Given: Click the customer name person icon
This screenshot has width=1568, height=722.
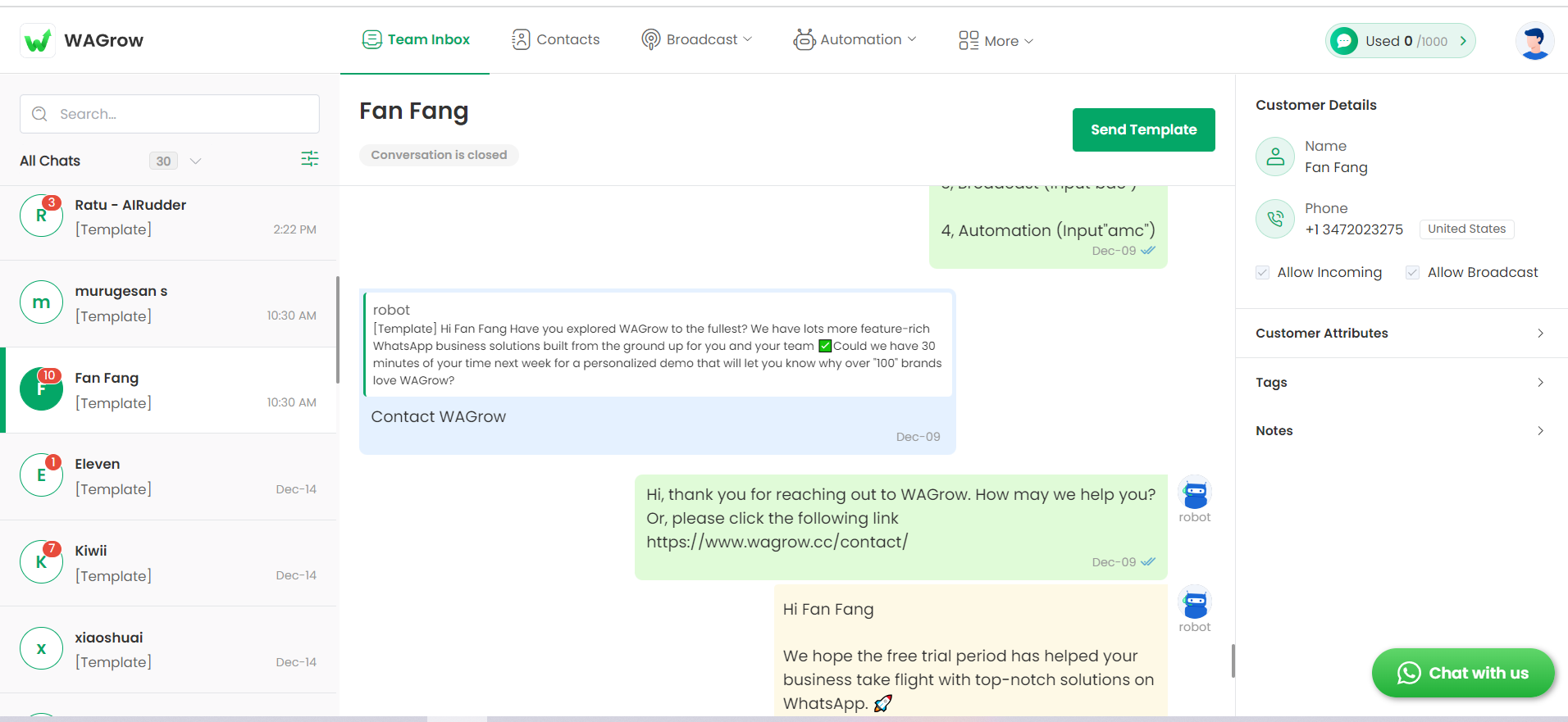Looking at the screenshot, I should click(x=1275, y=157).
